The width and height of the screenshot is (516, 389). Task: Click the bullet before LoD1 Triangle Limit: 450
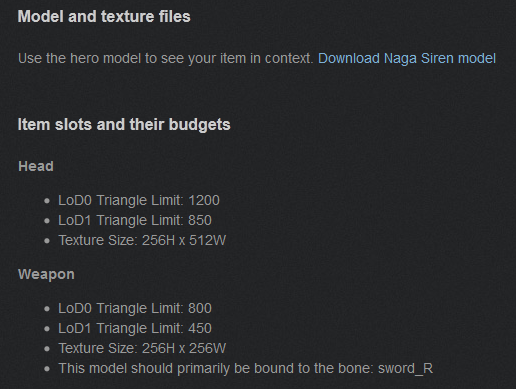click(47, 329)
